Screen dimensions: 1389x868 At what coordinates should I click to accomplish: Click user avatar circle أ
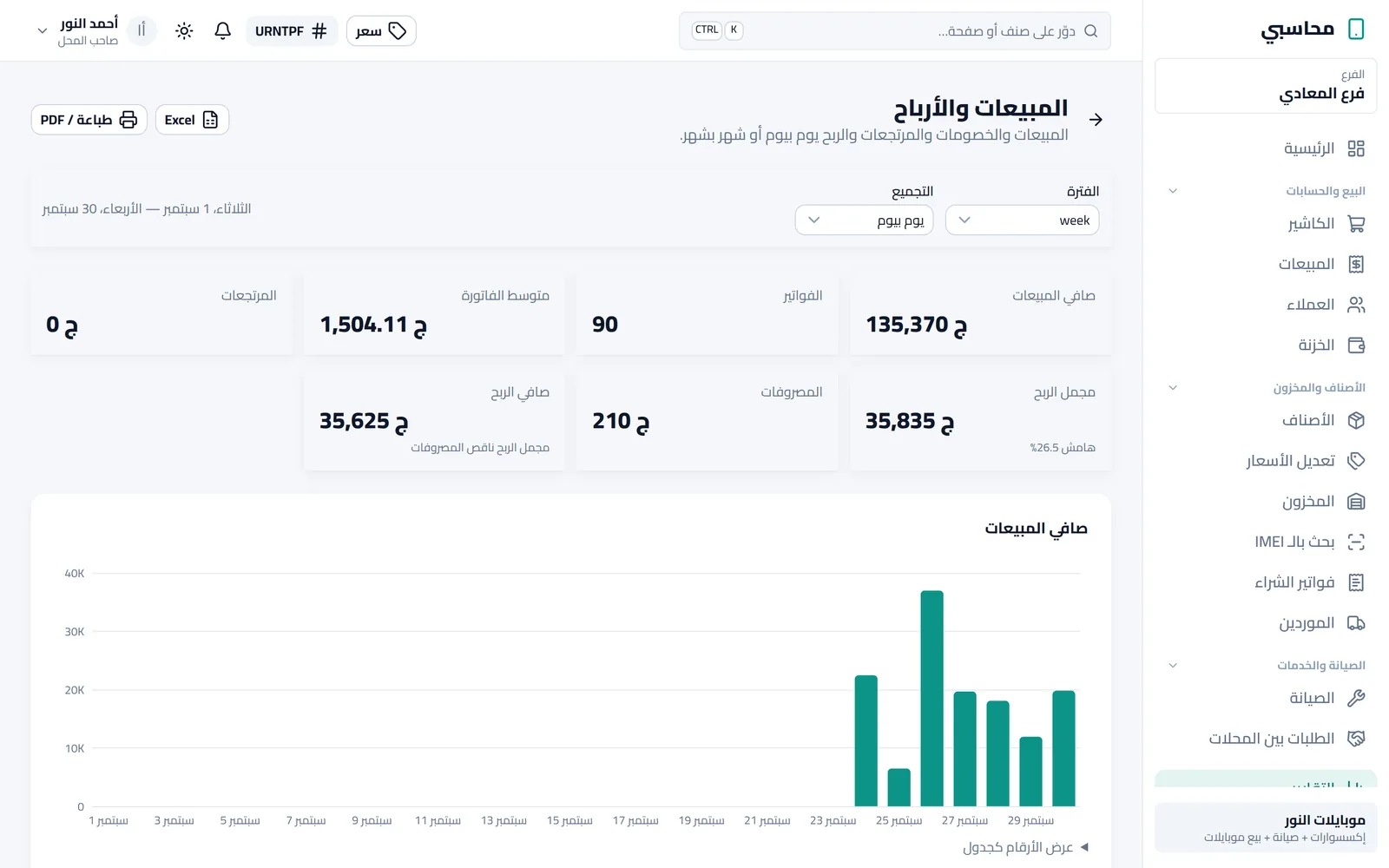click(x=142, y=30)
